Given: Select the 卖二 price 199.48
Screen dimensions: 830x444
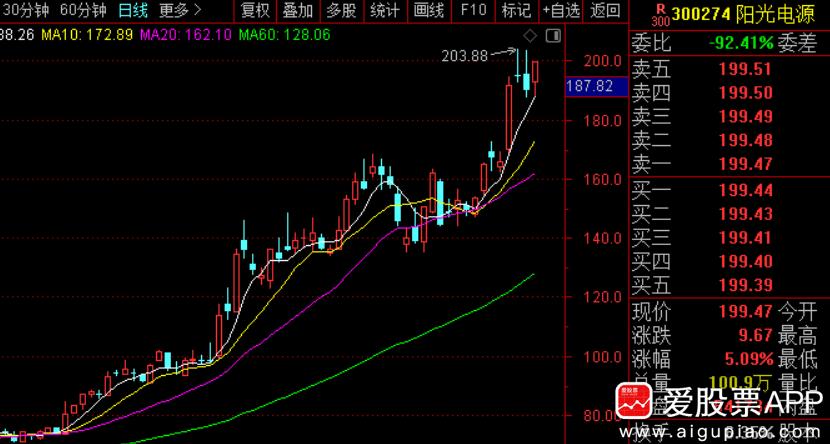Looking at the screenshot, I should click(746, 140).
